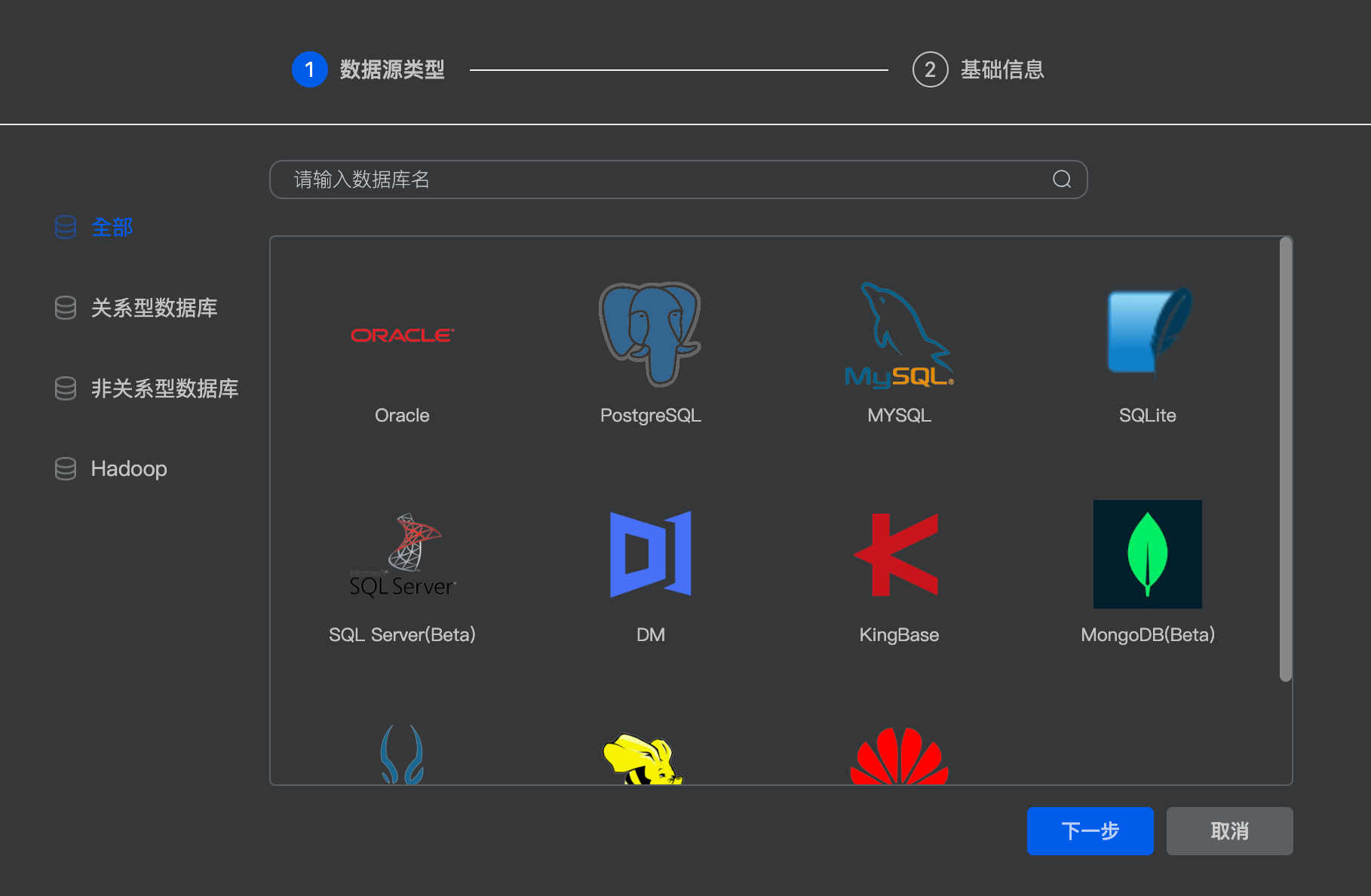The width and height of the screenshot is (1371, 896).
Task: Click the database icon beside 全部
Action: pos(66,227)
